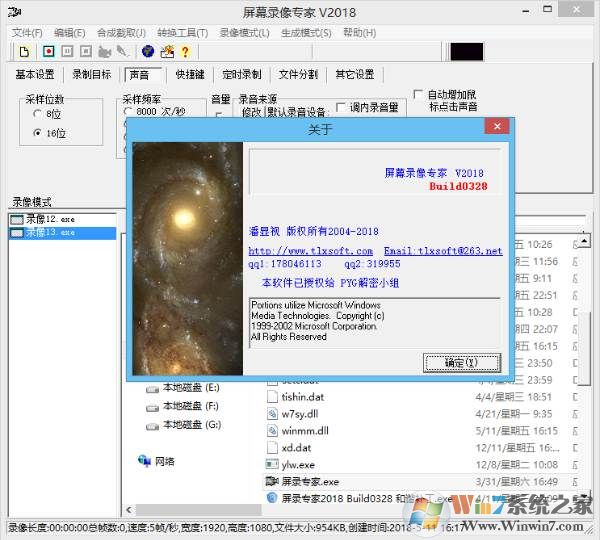Click the new file toolbar icon

24,52
